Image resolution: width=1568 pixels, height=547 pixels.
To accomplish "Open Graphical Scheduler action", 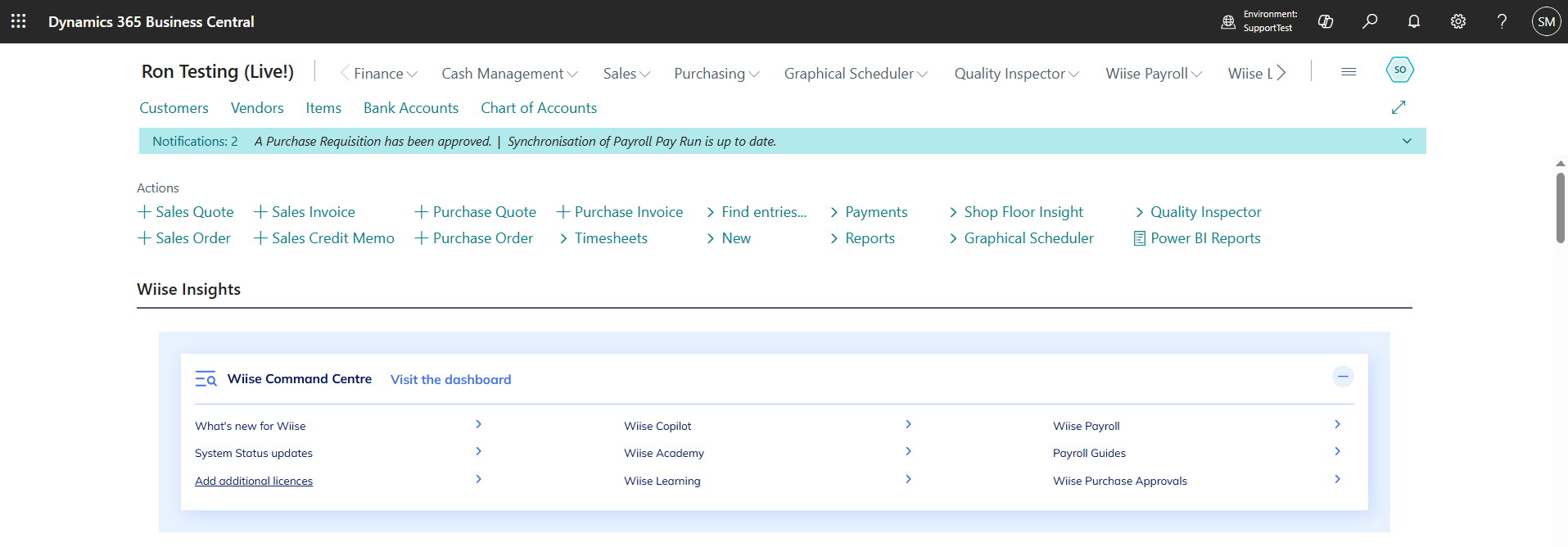I will (1021, 238).
